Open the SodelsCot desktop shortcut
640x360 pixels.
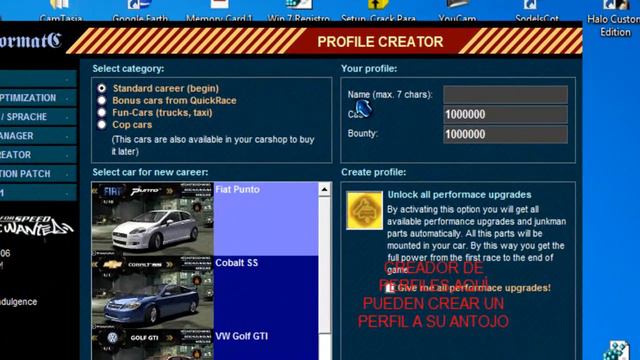536,11
